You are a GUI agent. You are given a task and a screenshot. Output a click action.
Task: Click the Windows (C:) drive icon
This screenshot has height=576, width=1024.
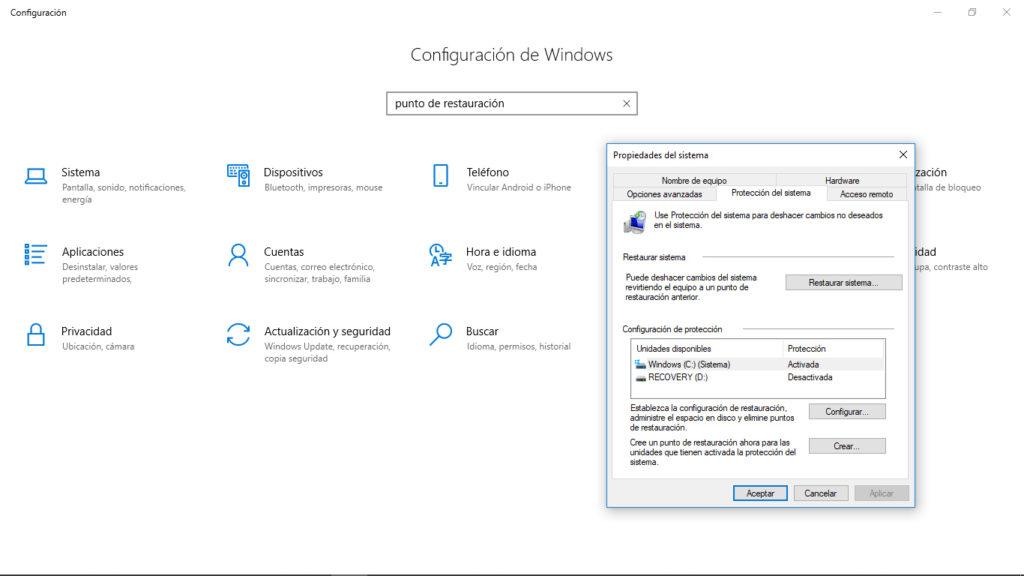640,364
